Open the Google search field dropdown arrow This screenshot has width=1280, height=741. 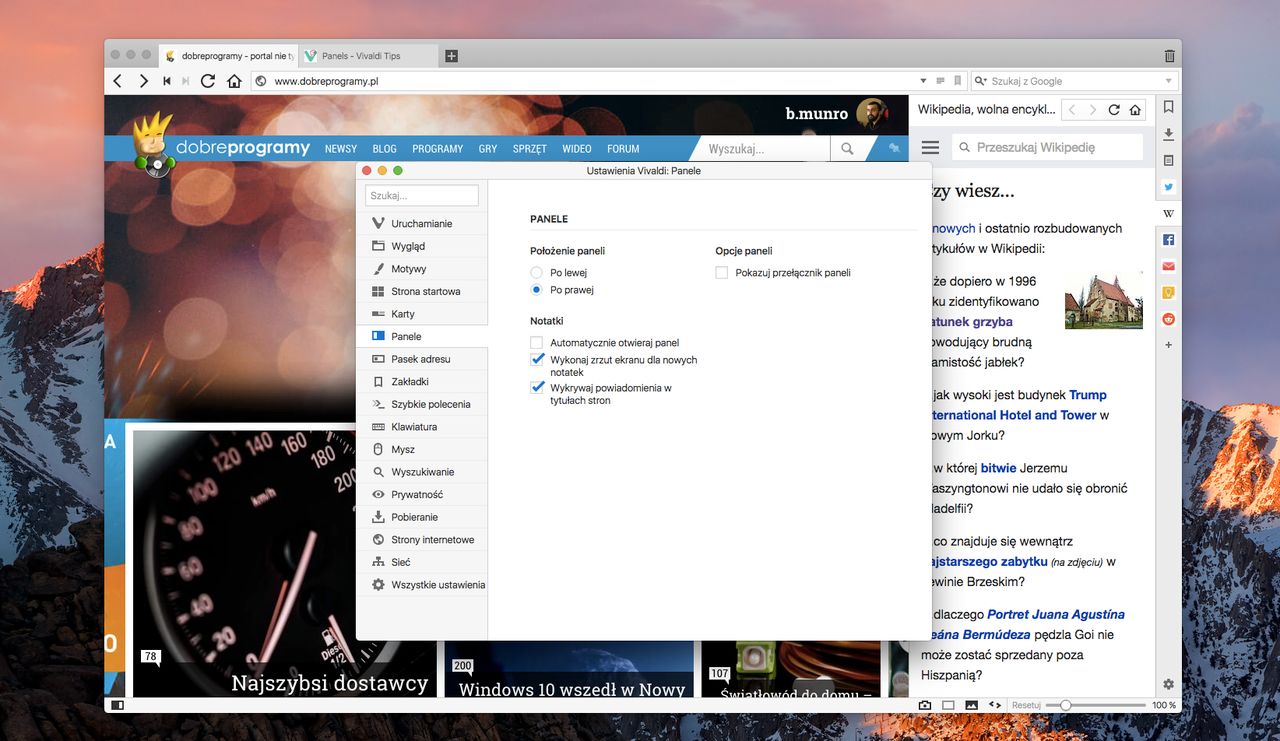tap(1168, 81)
